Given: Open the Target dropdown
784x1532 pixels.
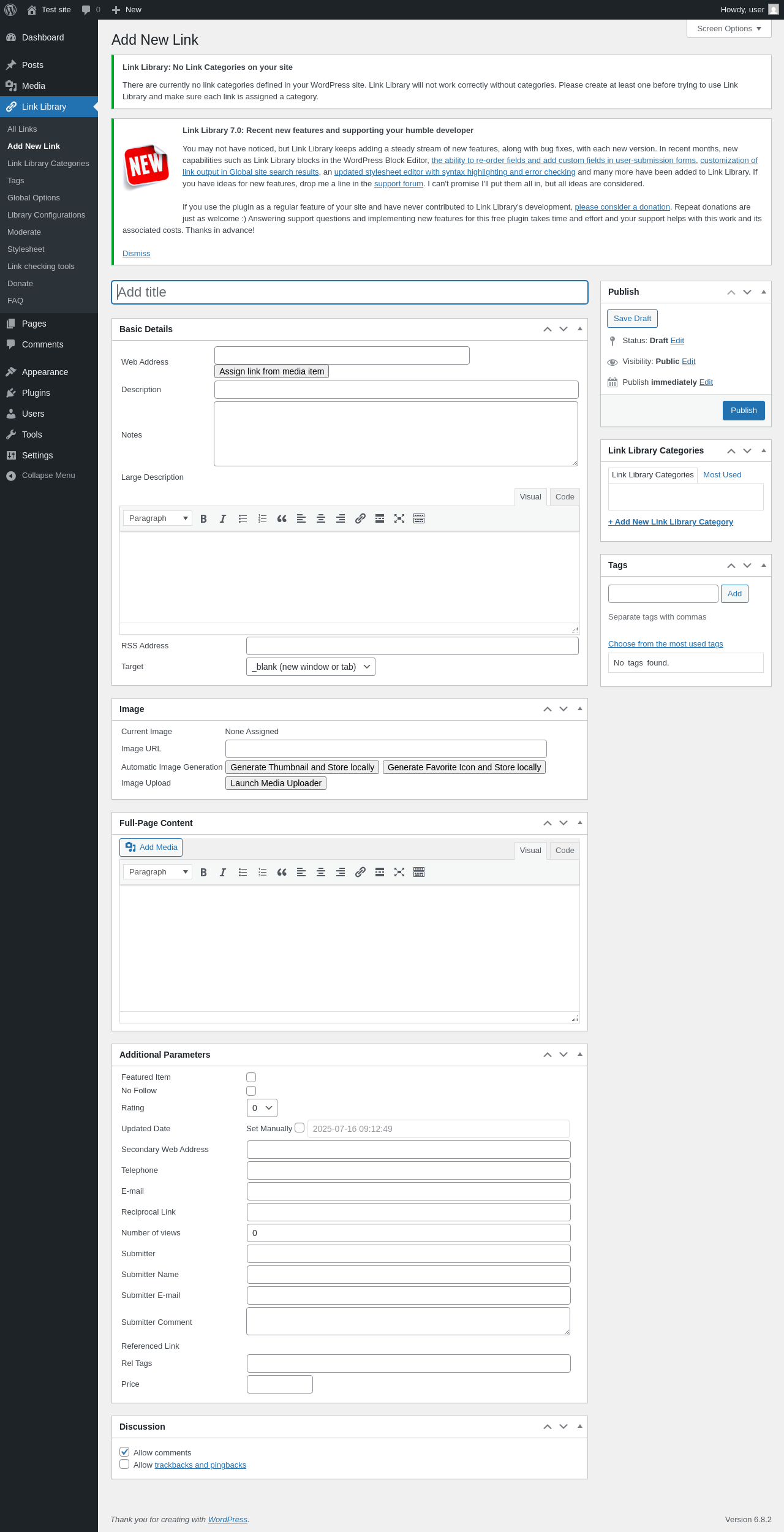Looking at the screenshot, I should pyautogui.click(x=311, y=667).
